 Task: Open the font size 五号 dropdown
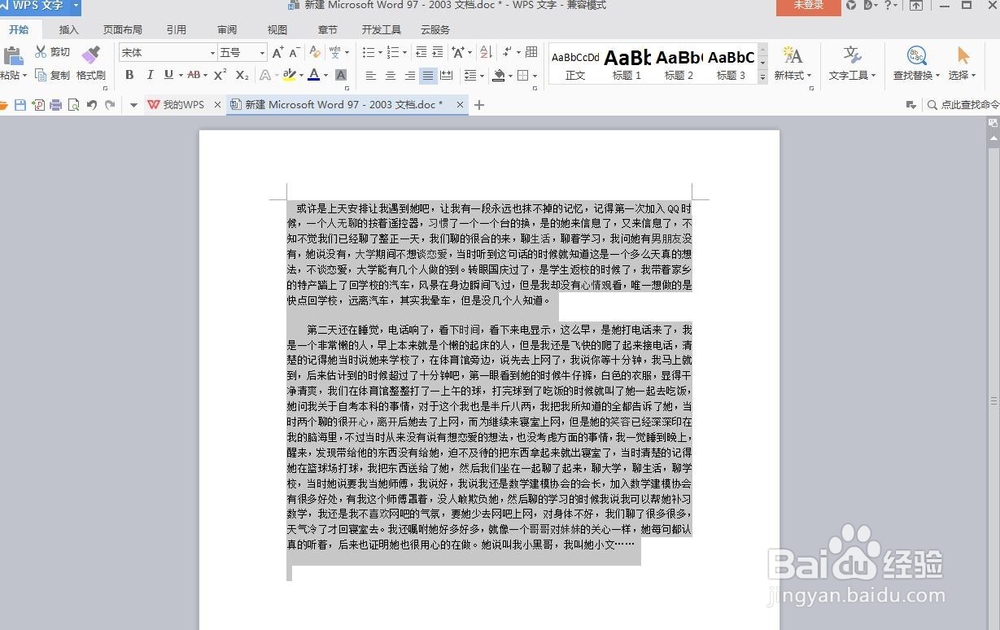click(x=261, y=52)
